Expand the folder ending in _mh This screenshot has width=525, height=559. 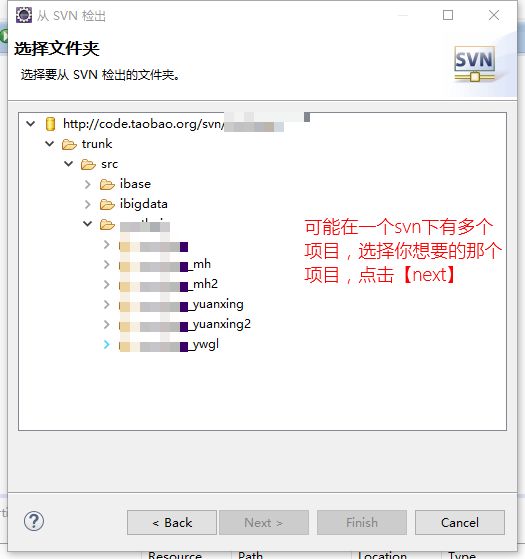(107, 264)
